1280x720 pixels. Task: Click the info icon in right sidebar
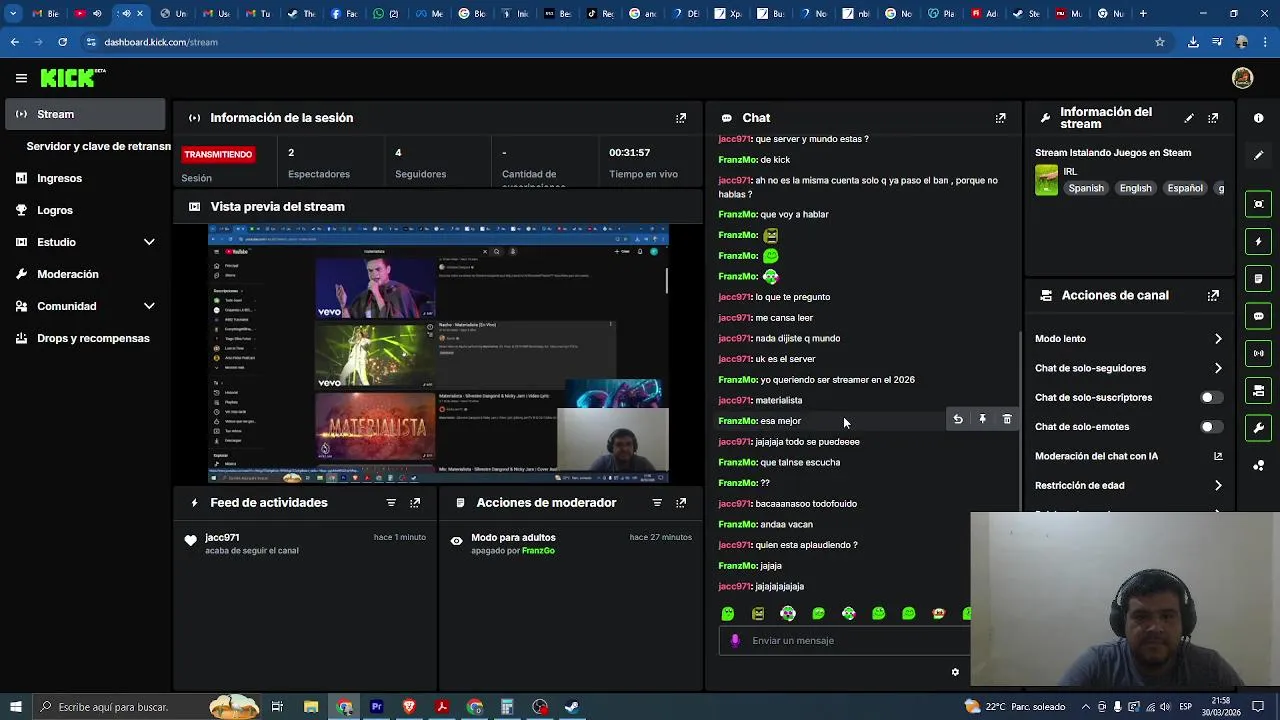click(1259, 118)
